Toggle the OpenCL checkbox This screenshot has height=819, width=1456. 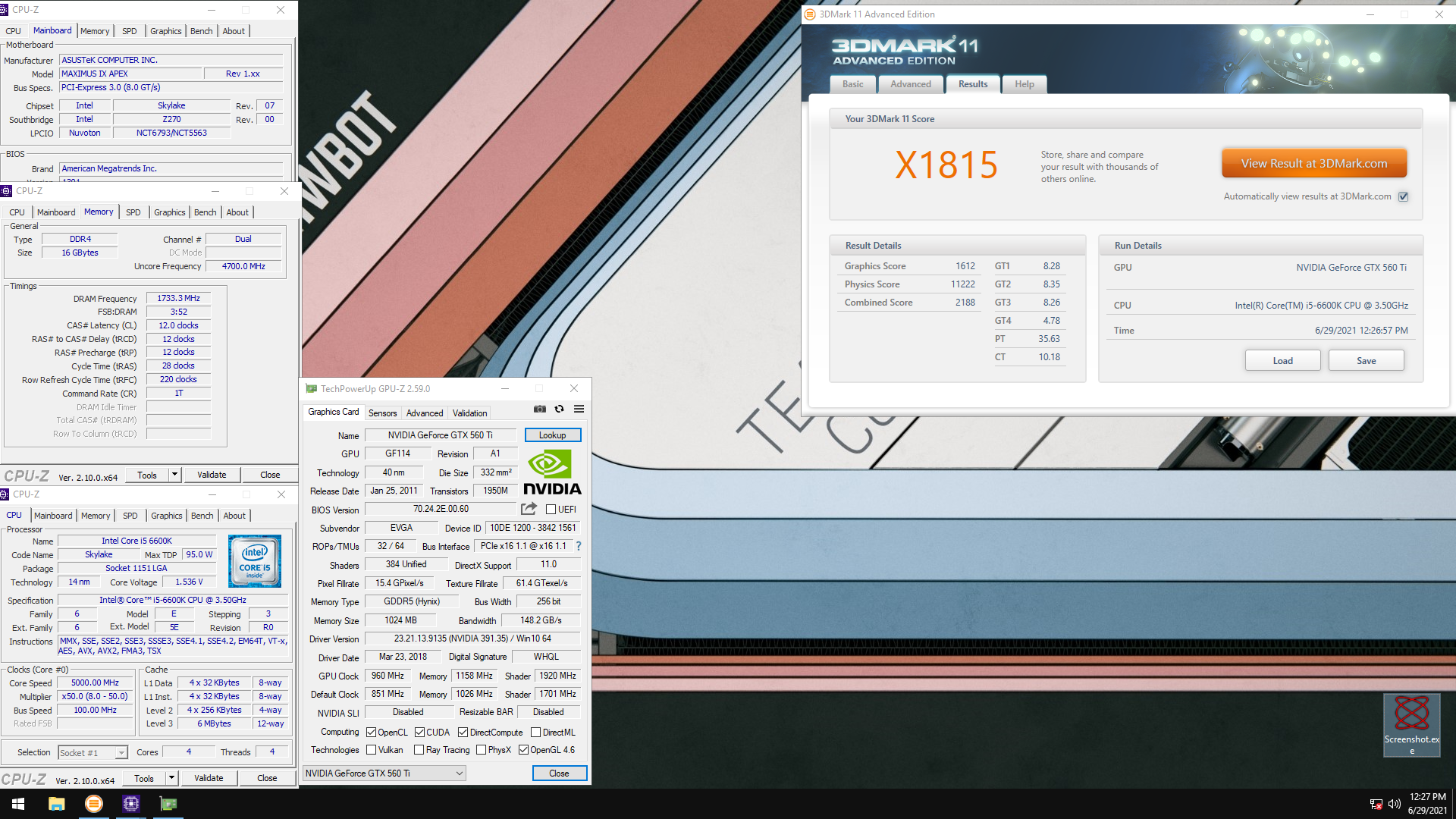(x=372, y=733)
